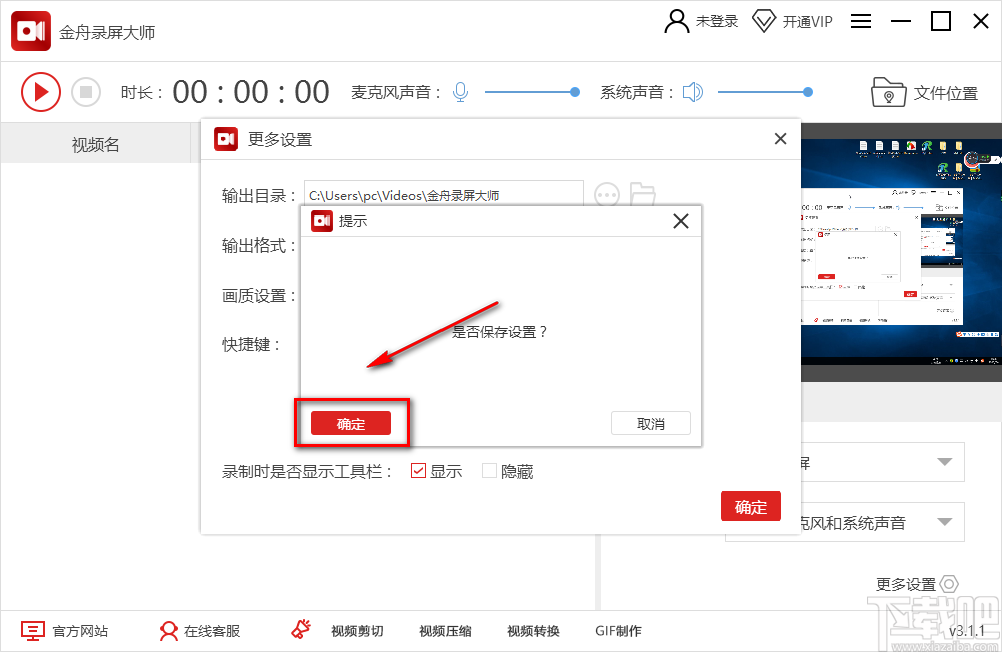Click 取消 in the prompt dialog
Viewport: 1002px width, 652px height.
tap(651, 423)
